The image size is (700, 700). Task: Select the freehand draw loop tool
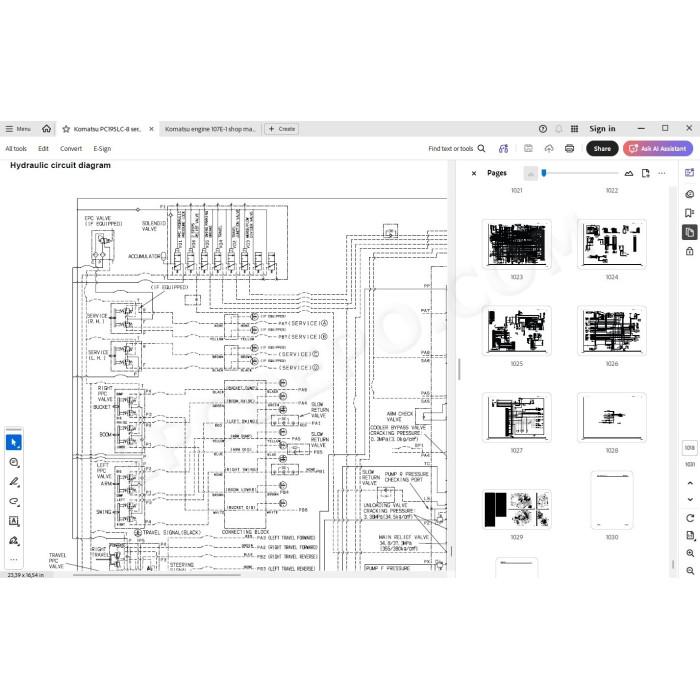point(14,501)
